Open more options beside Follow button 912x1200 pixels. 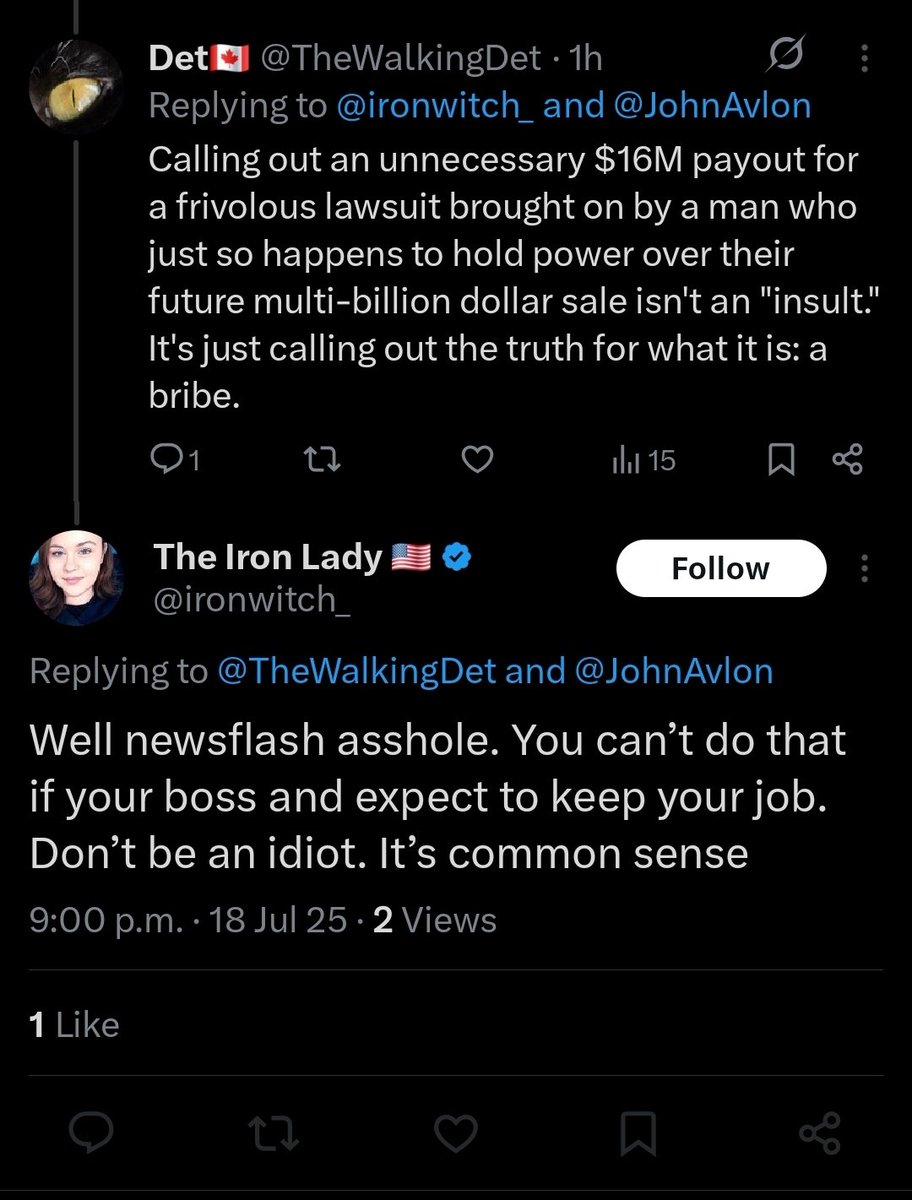(865, 569)
